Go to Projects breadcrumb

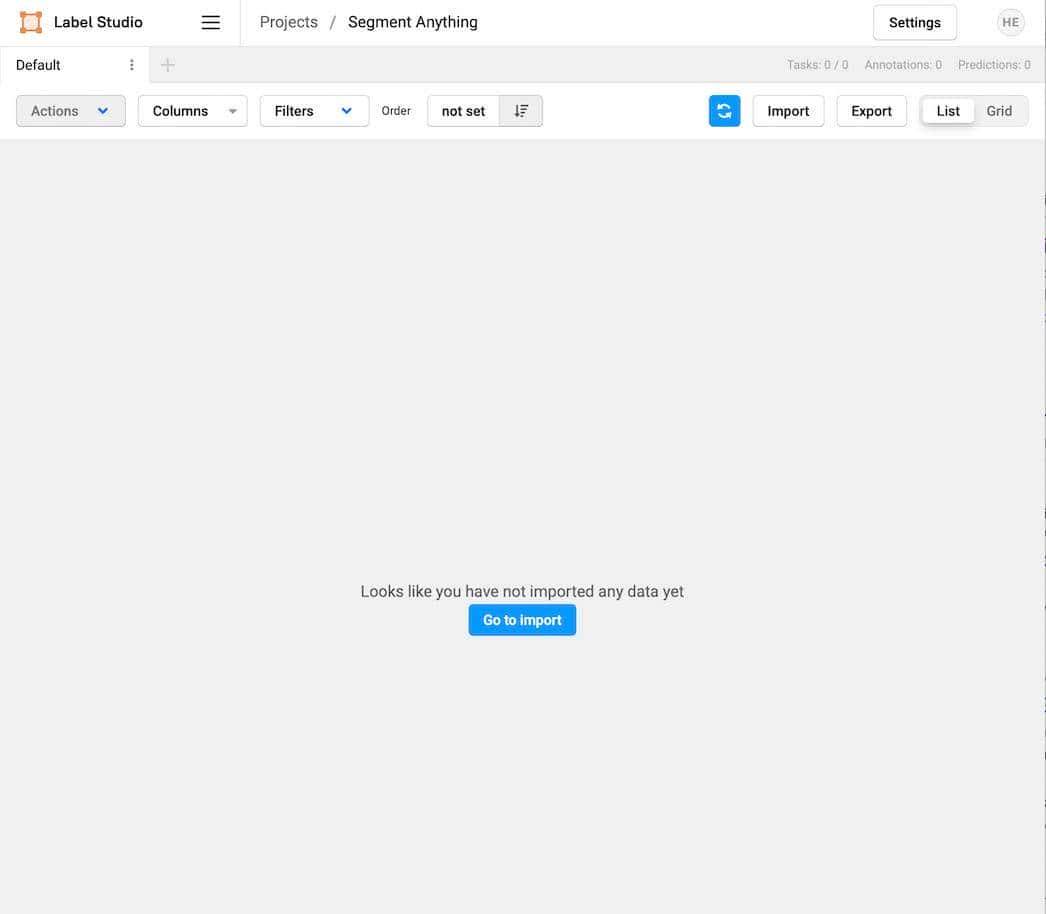289,22
